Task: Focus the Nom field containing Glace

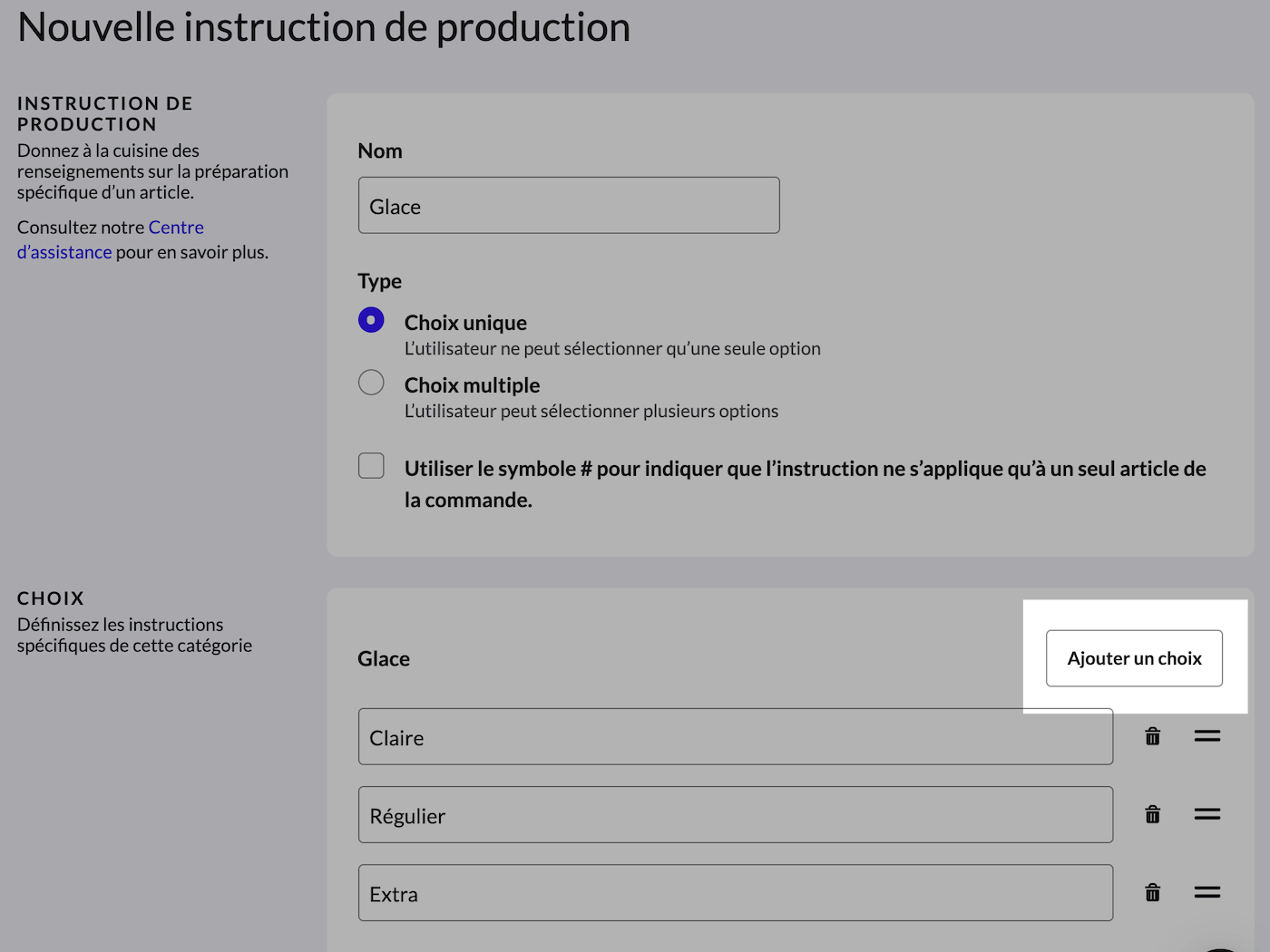Action: click(569, 205)
